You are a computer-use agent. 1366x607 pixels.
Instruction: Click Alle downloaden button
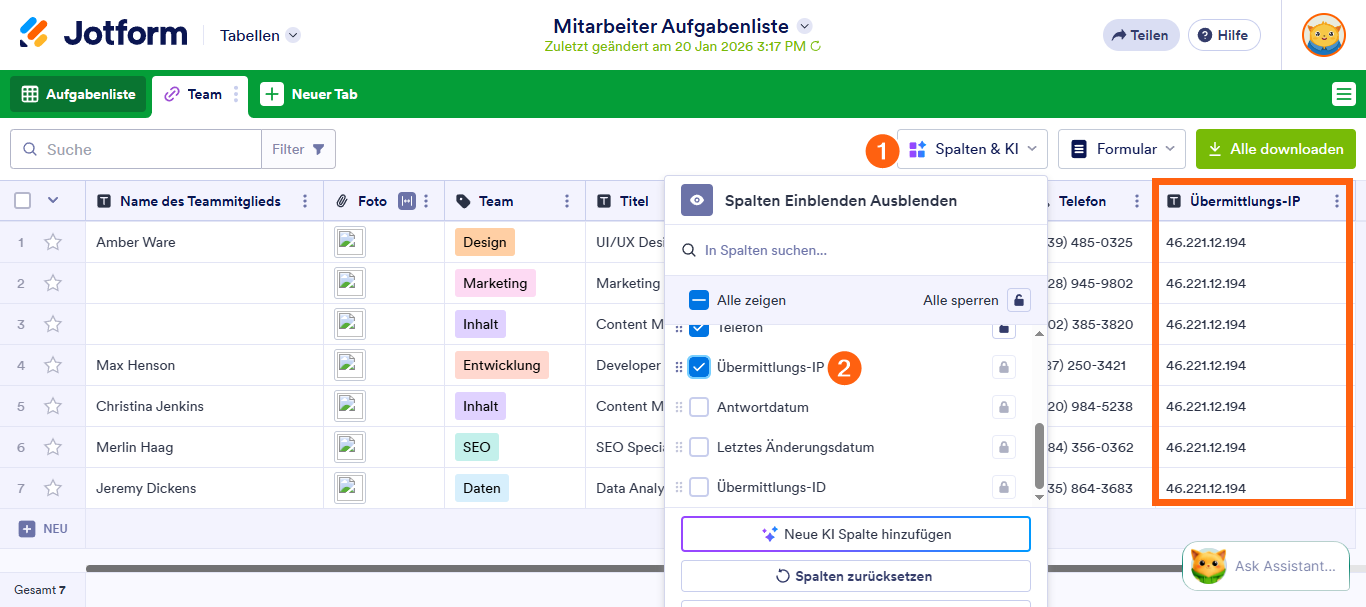(1276, 149)
